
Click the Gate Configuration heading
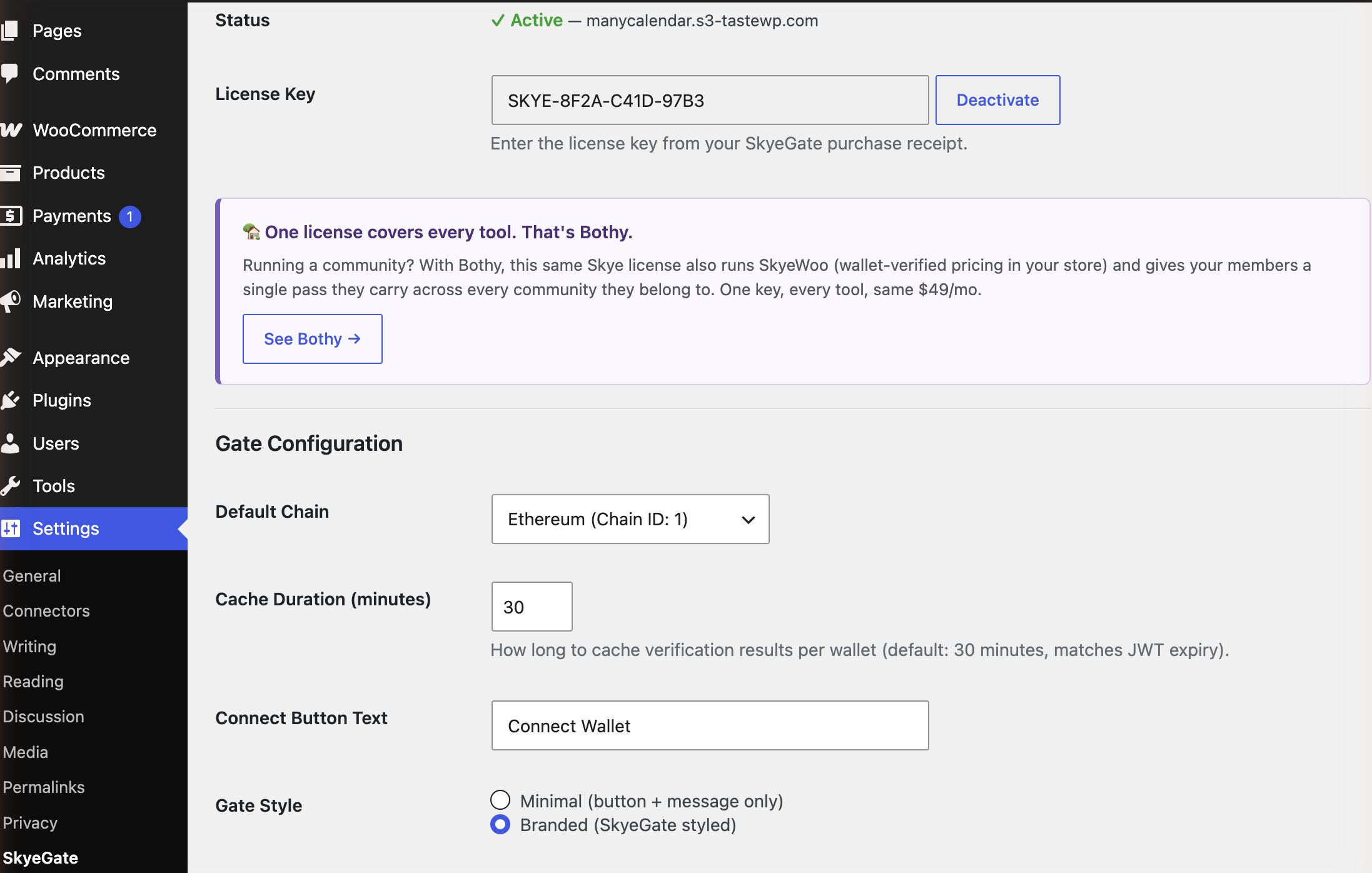coord(309,443)
